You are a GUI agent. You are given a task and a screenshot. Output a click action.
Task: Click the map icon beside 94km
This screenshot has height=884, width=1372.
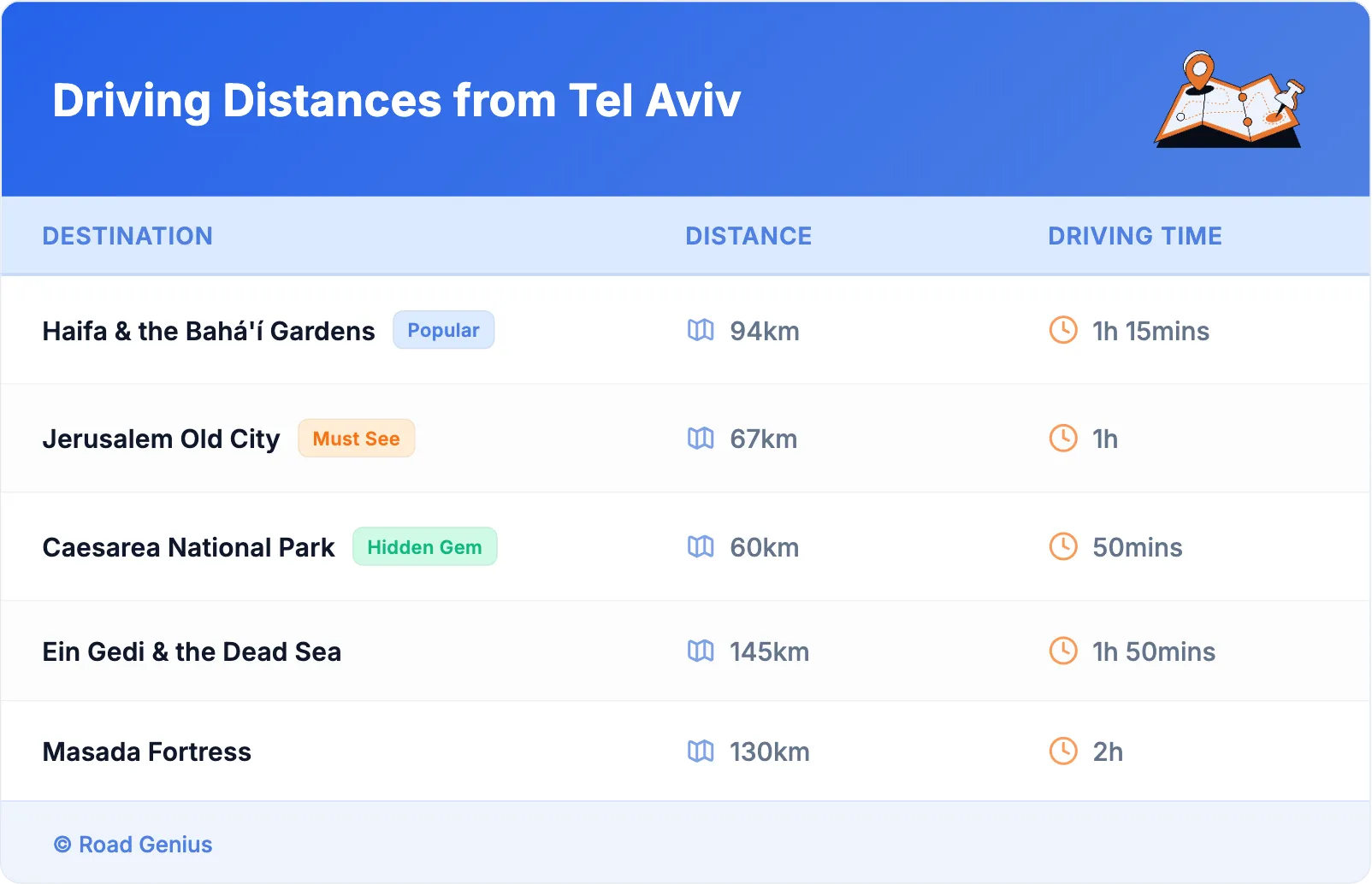(x=701, y=330)
